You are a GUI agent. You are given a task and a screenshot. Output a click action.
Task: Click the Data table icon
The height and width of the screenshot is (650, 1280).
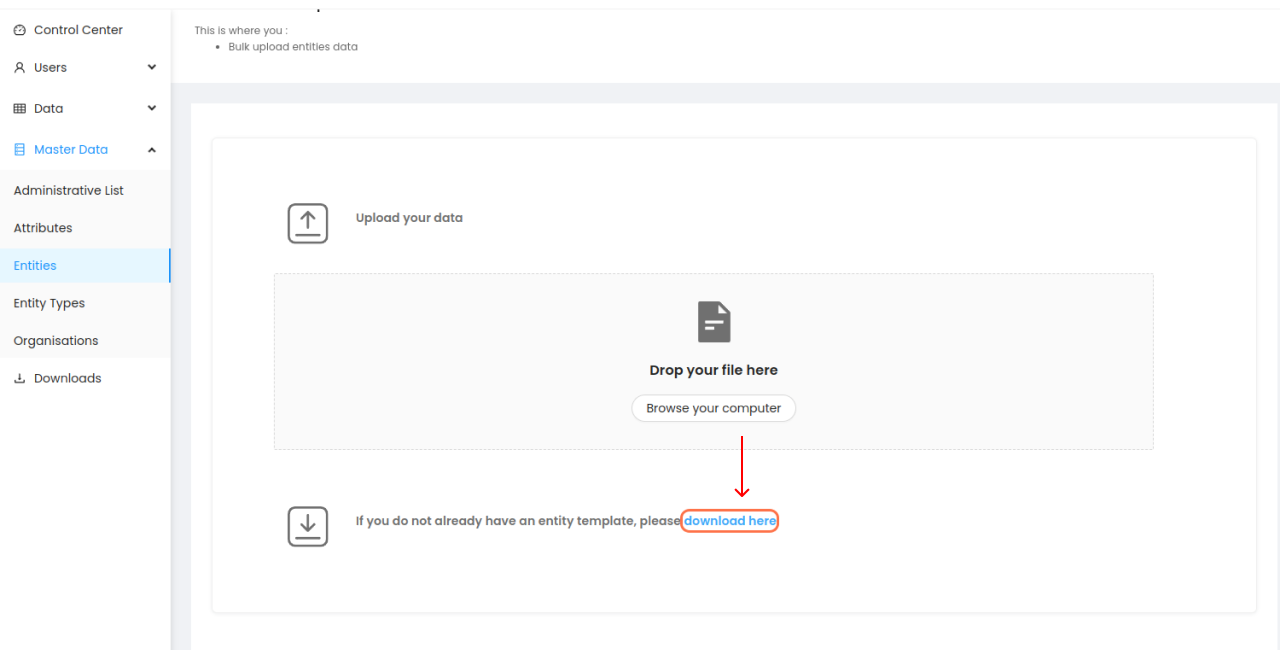pos(20,109)
